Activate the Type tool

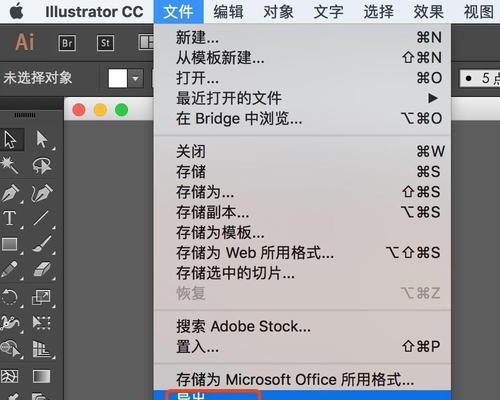10,219
